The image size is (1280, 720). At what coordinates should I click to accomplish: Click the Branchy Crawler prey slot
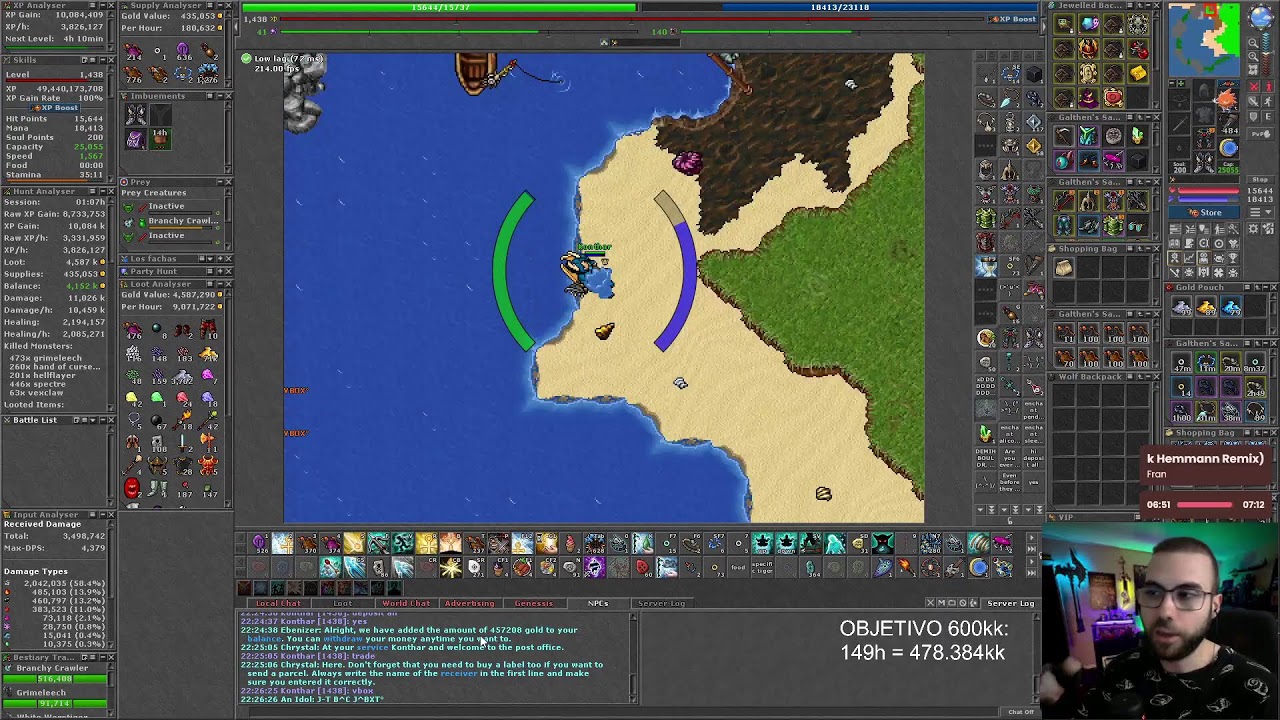pyautogui.click(x=168, y=223)
